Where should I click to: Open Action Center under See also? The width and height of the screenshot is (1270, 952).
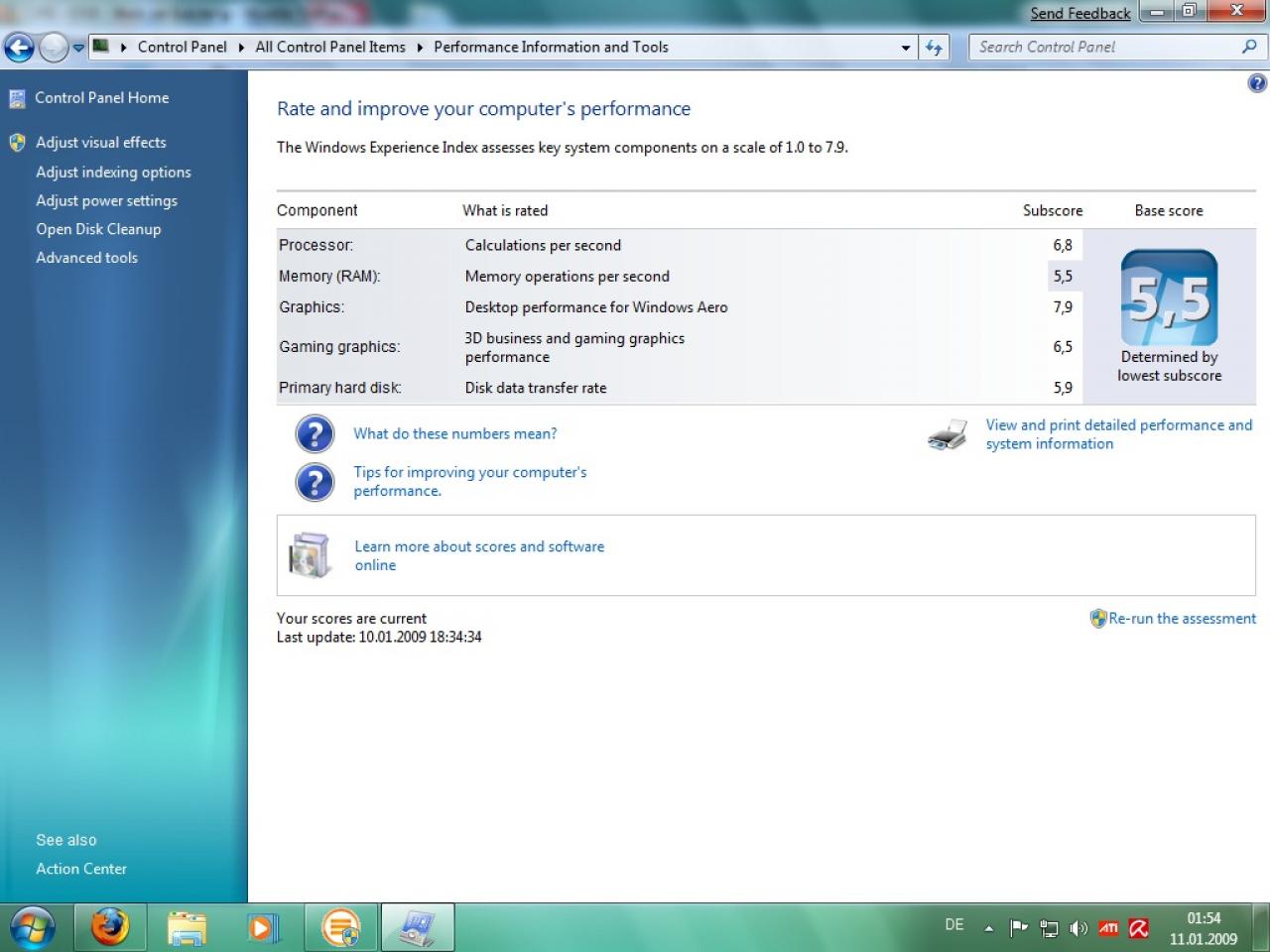pos(81,869)
